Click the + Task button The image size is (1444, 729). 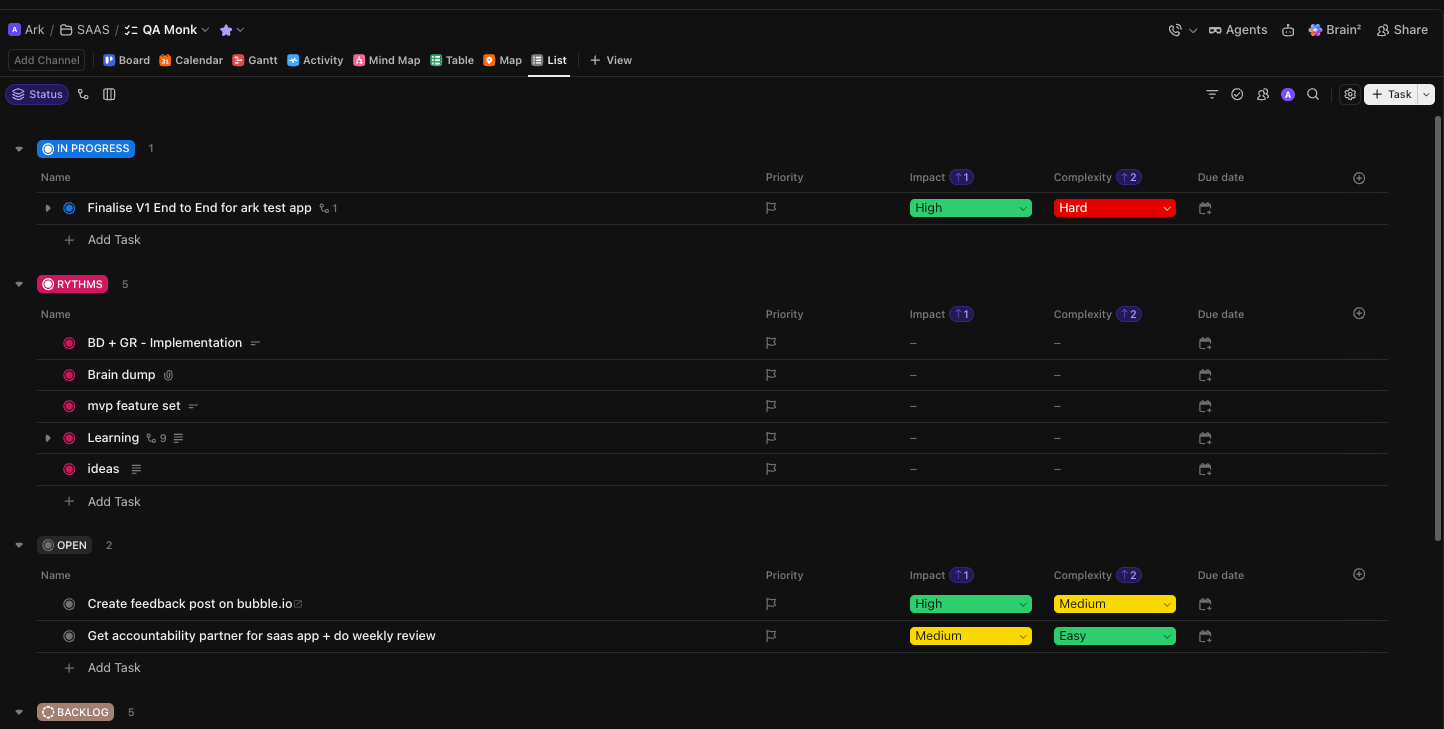click(1391, 94)
